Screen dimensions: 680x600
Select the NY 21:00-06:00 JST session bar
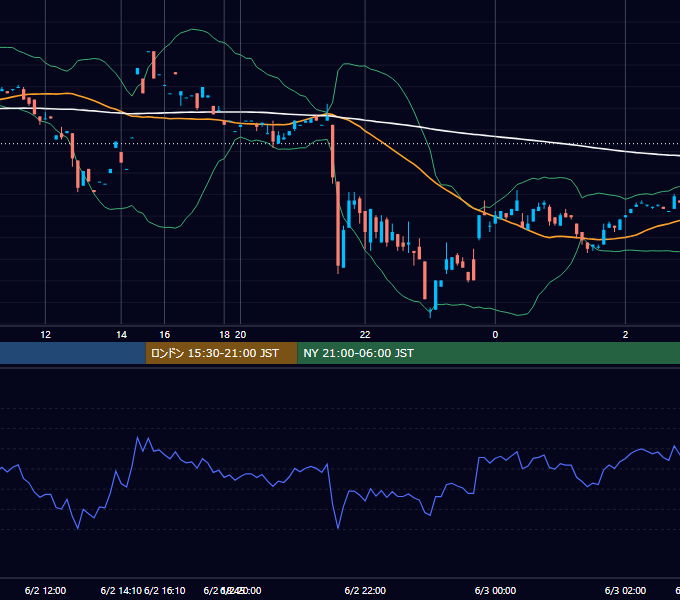point(489,353)
